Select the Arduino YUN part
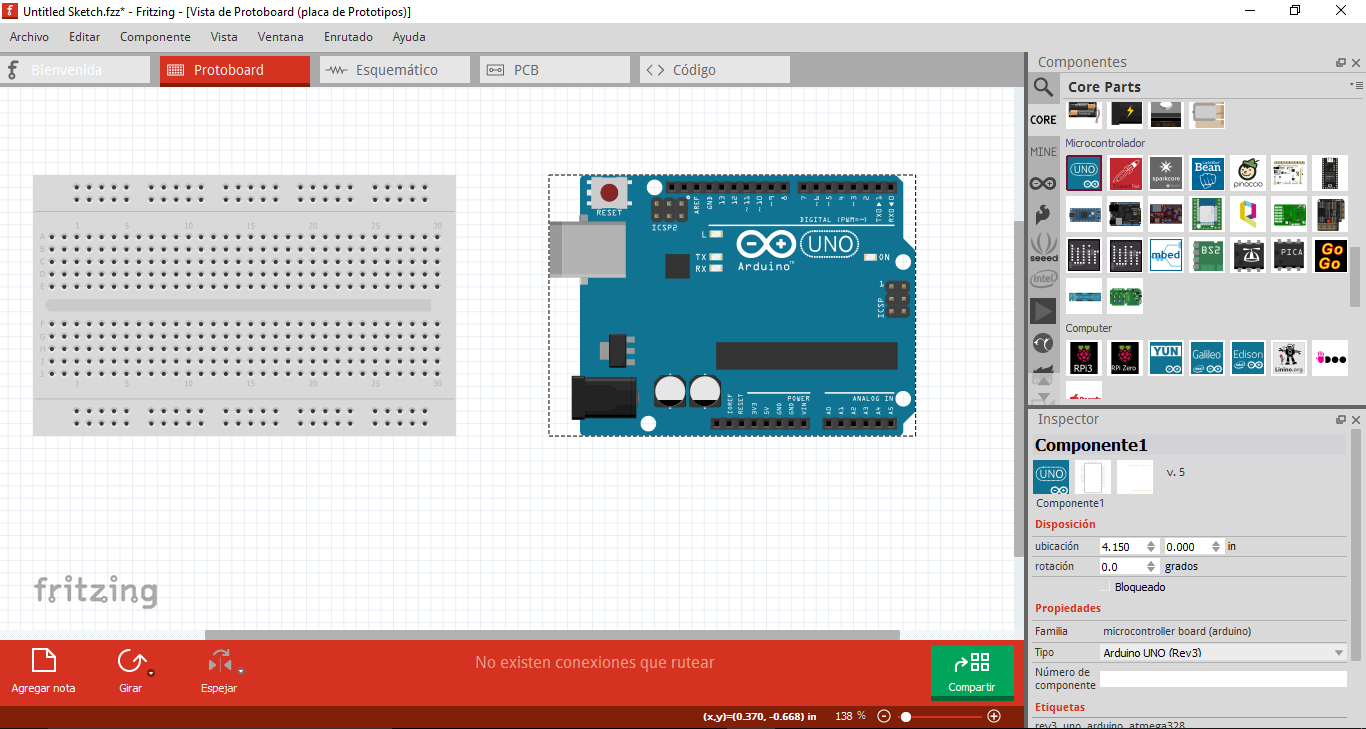The width and height of the screenshot is (1366, 729). (x=1166, y=357)
